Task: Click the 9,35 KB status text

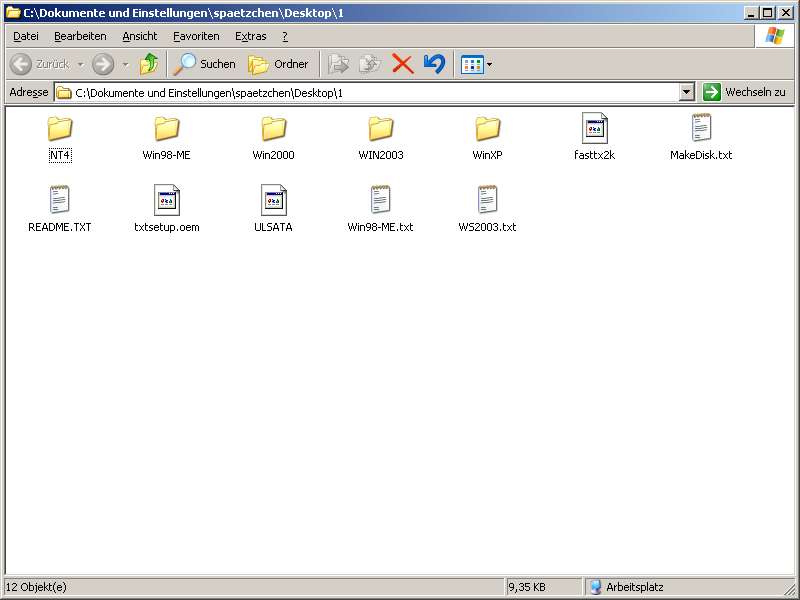Action: pyautogui.click(x=527, y=587)
